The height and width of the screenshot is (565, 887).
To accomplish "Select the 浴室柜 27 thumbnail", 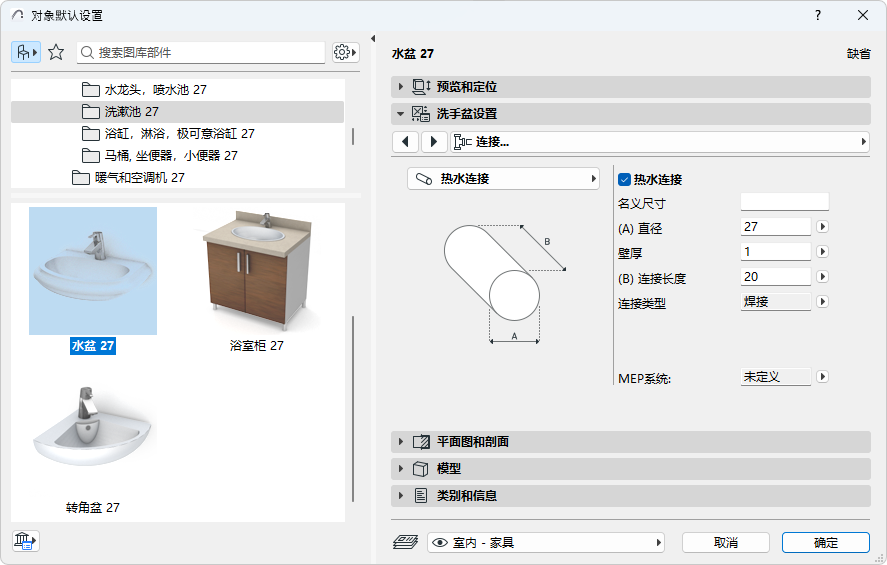I will tap(257, 271).
